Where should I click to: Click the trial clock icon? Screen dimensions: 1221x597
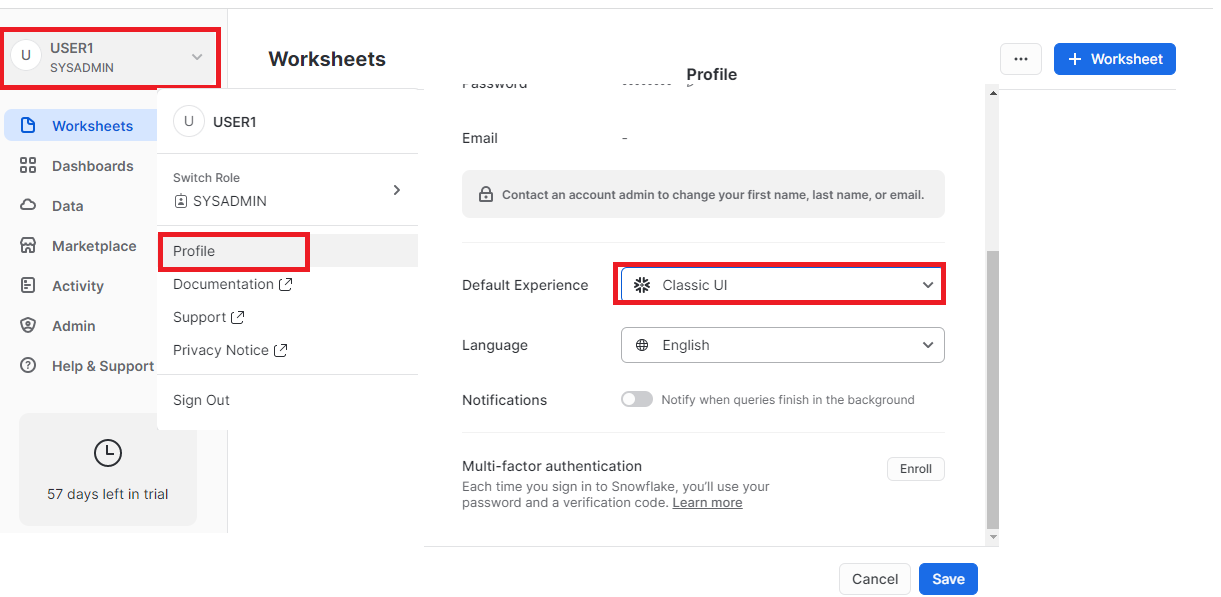point(107,453)
